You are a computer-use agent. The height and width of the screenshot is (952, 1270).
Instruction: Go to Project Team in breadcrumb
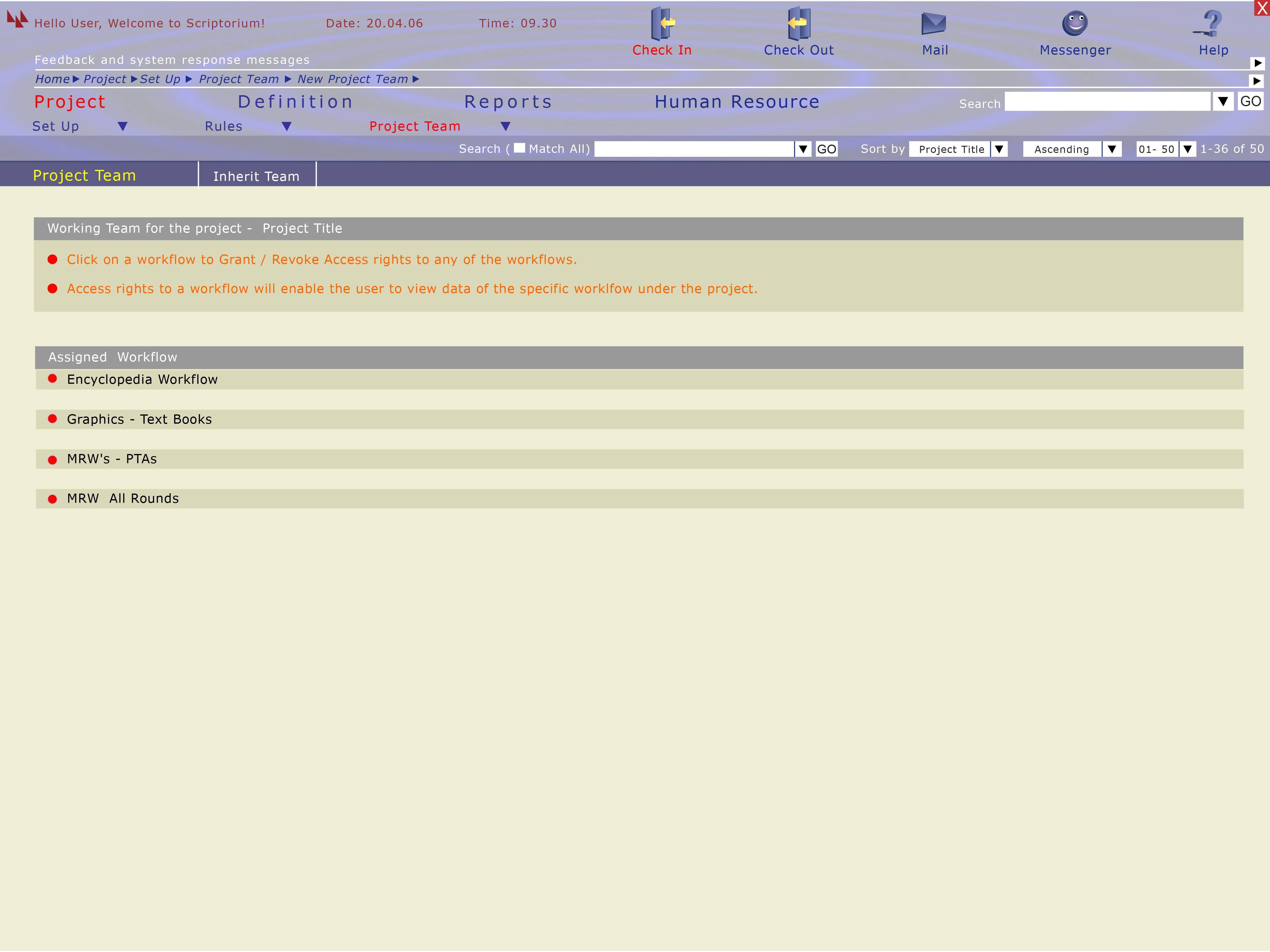238,79
